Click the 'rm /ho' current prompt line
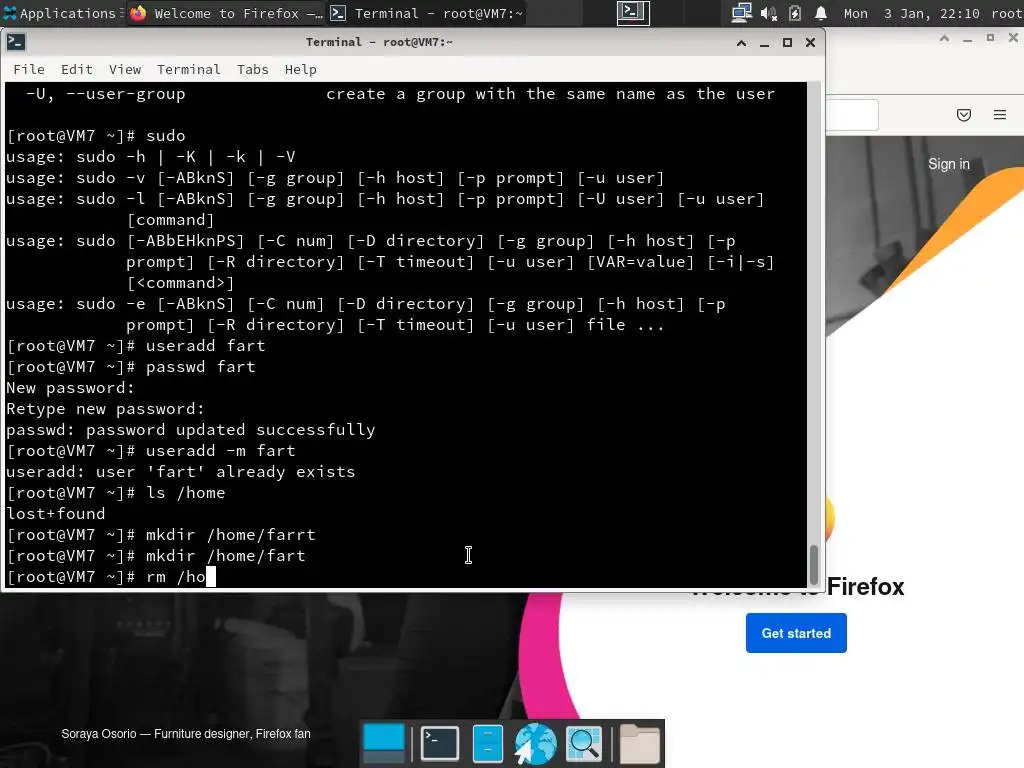Image resolution: width=1024 pixels, height=768 pixels. (x=111, y=577)
